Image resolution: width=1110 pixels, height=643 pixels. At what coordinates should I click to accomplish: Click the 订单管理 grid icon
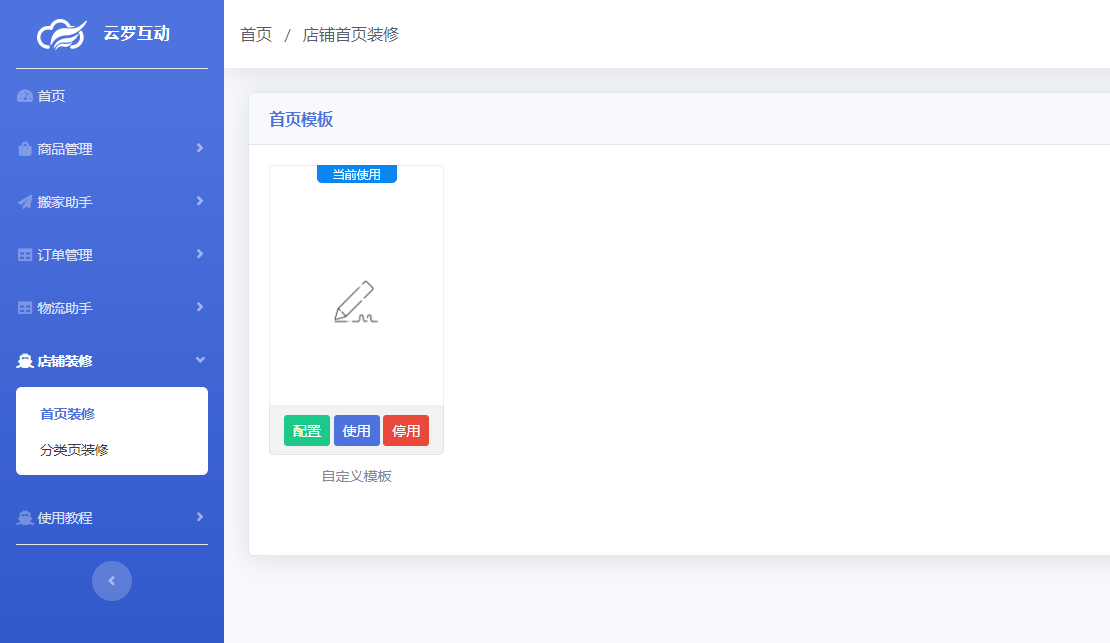(24, 254)
